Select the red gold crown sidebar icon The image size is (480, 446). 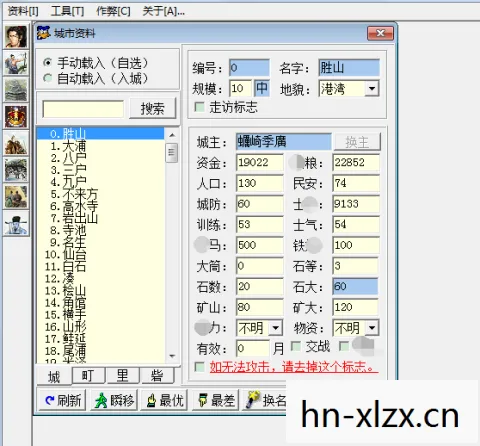16,116
